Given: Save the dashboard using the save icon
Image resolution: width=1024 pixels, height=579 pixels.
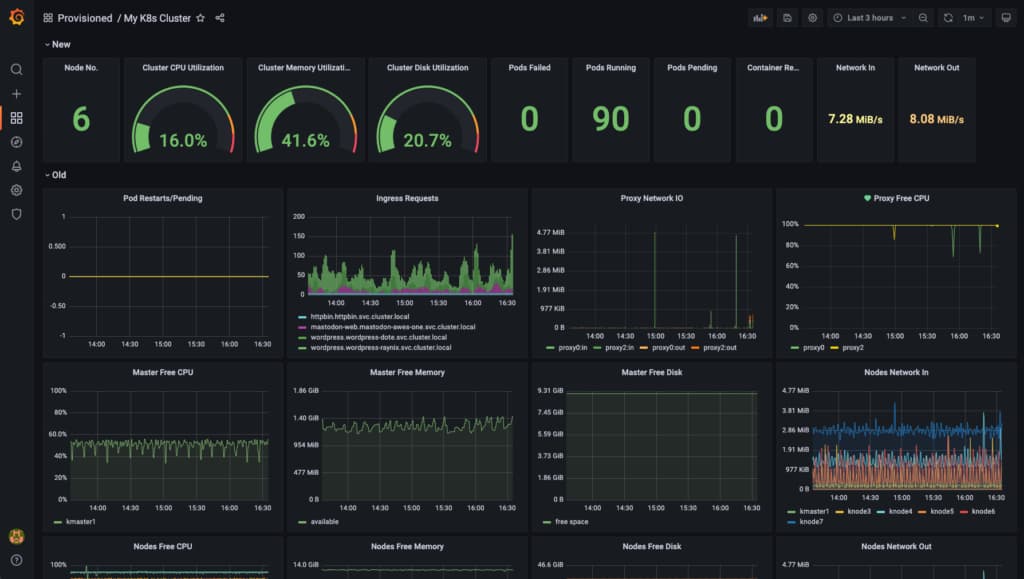Looking at the screenshot, I should tap(786, 17).
